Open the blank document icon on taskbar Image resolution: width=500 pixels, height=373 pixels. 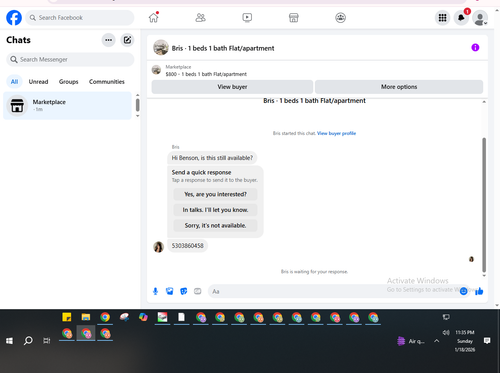pyautogui.click(x=181, y=317)
